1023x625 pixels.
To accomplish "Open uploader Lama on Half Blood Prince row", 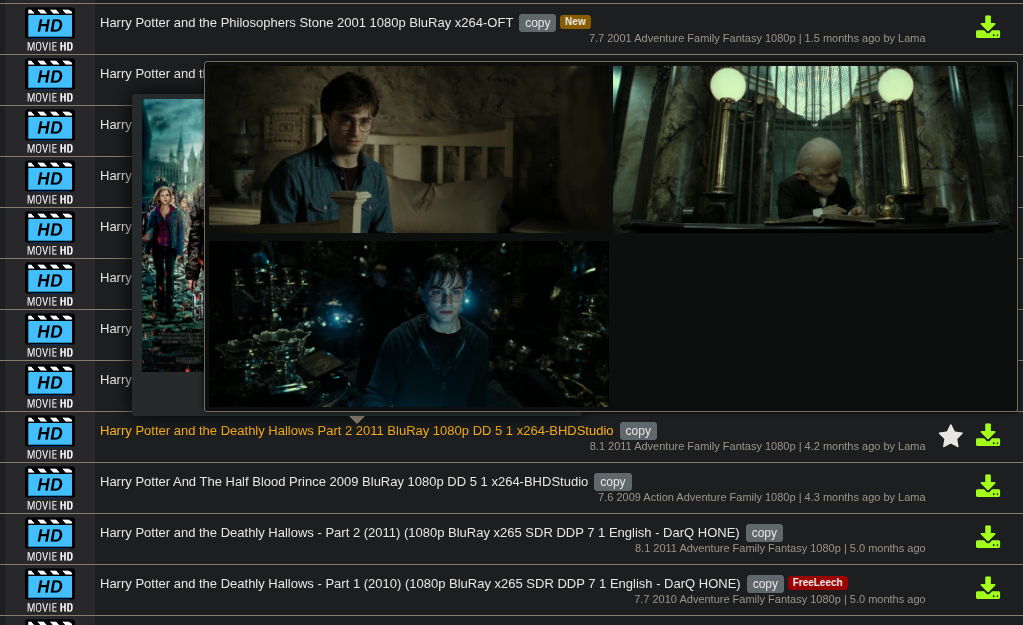I will click(911, 497).
